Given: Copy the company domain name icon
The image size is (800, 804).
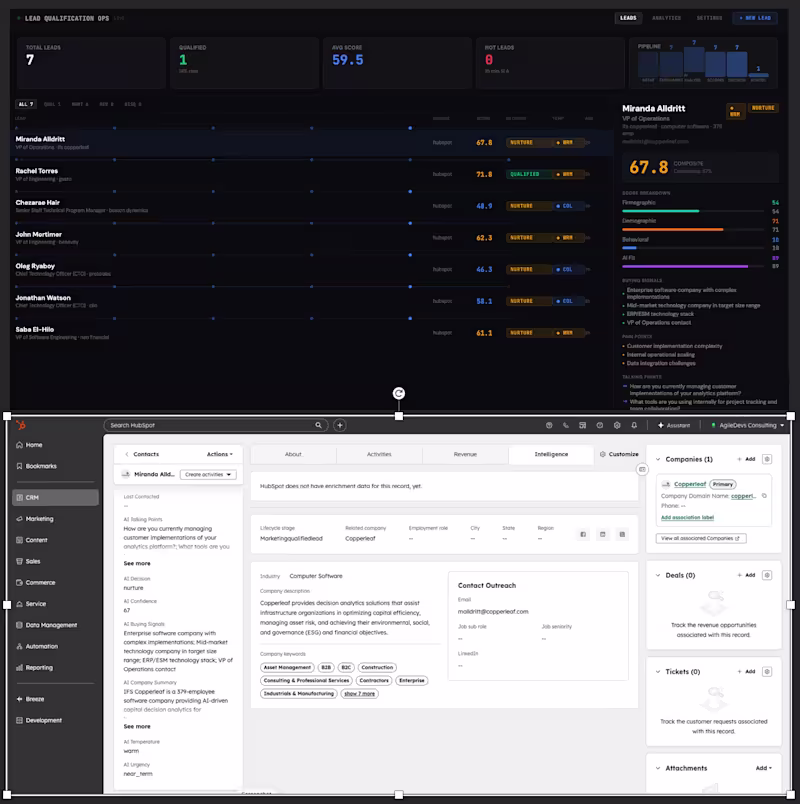Looking at the screenshot, I should (764, 496).
